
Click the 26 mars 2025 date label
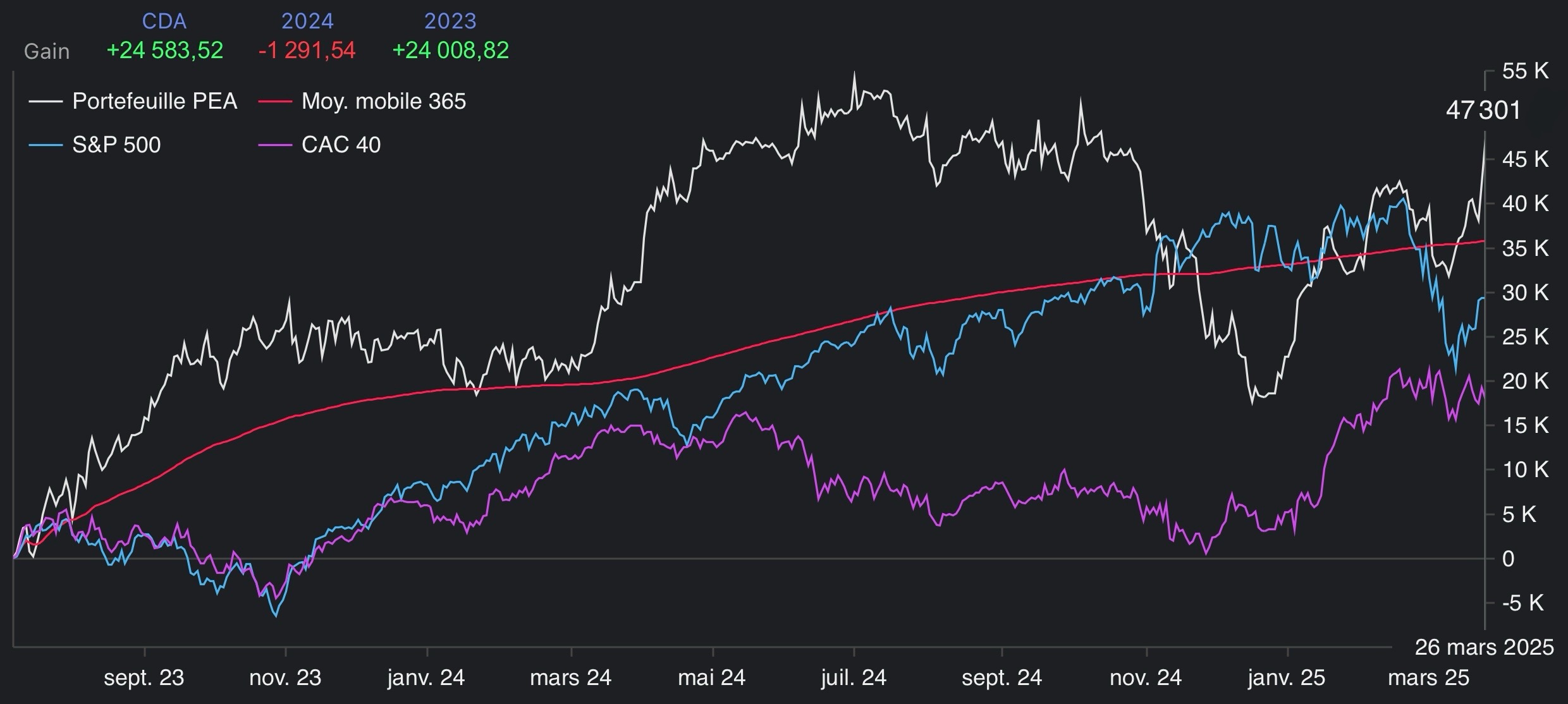coord(1484,647)
